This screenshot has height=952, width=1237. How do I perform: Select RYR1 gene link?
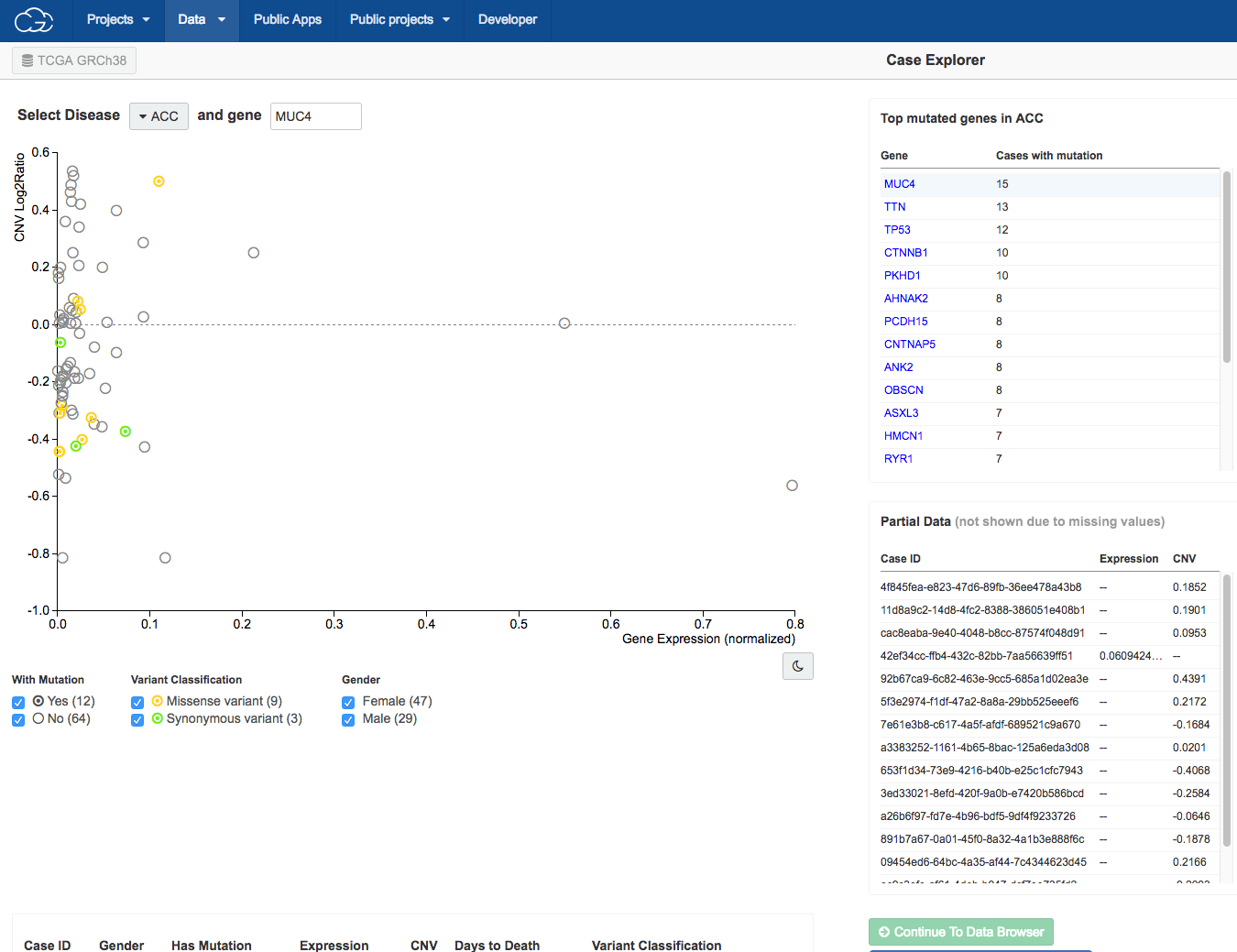pos(899,459)
